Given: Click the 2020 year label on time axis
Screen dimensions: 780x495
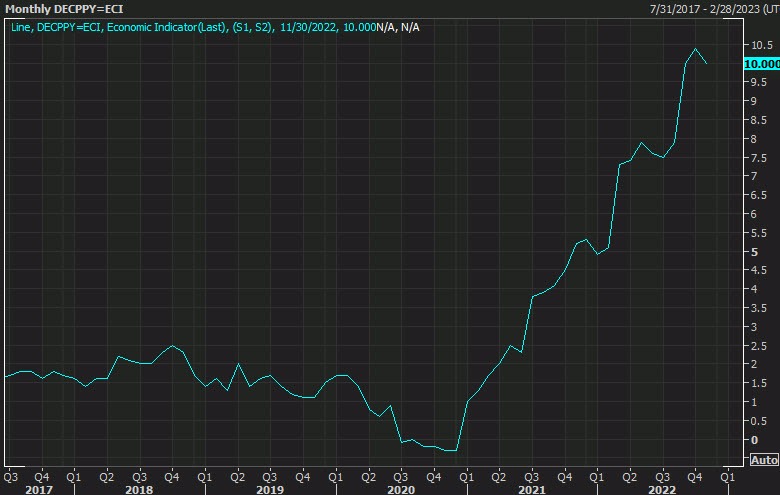Looking at the screenshot, I should point(400,489).
